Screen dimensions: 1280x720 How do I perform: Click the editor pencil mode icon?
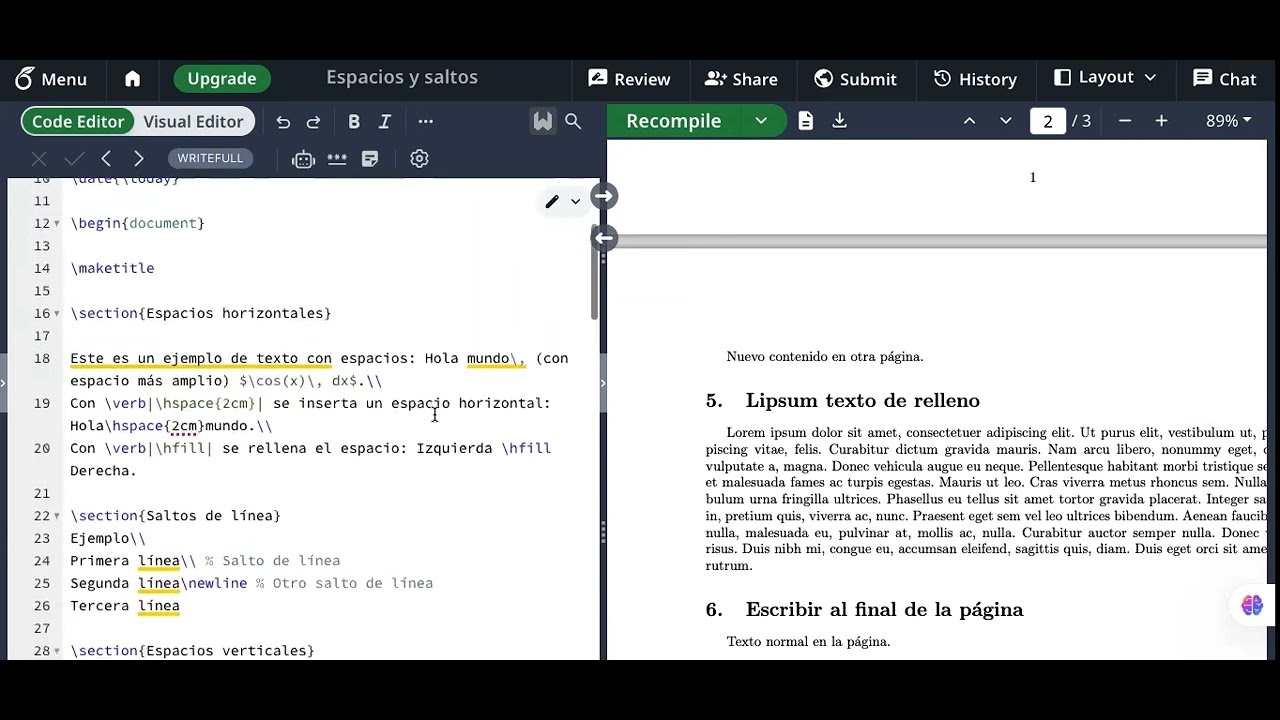[552, 201]
